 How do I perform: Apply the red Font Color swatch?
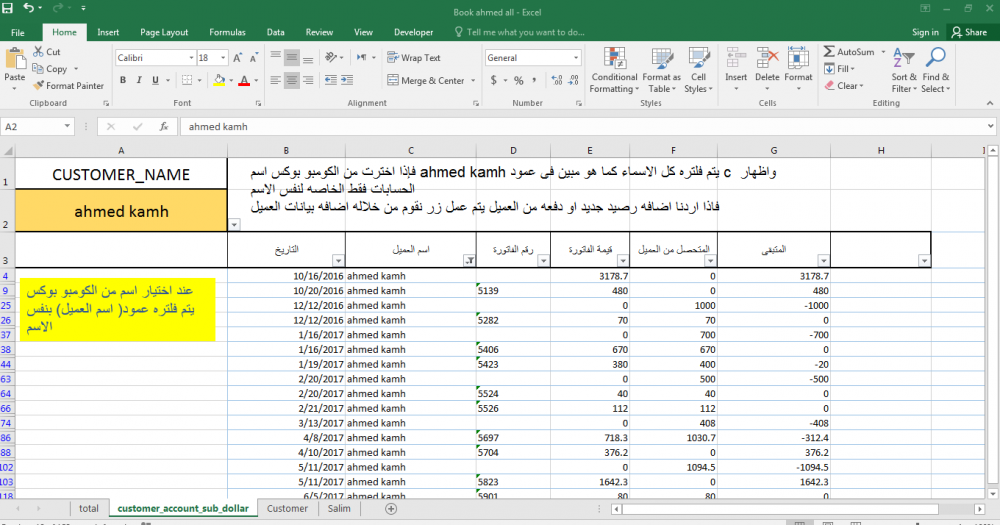coord(244,80)
